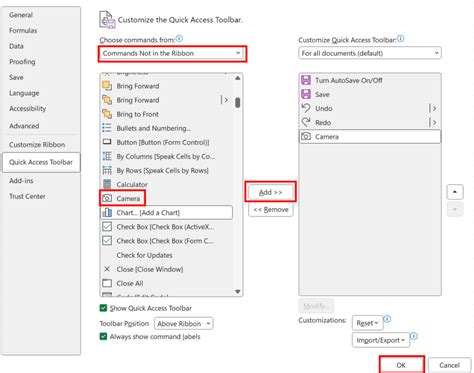Toggle Always show command labels checkbox
This screenshot has width=474, height=373.
tap(103, 336)
